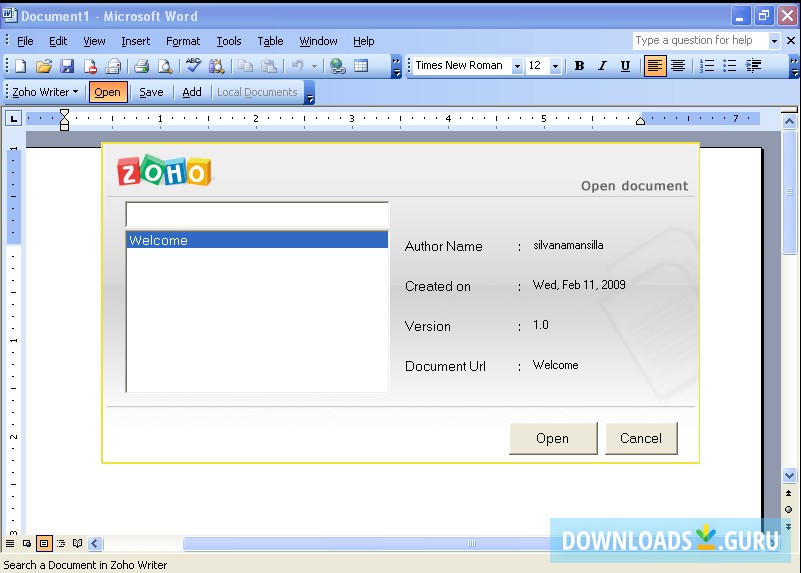Image resolution: width=801 pixels, height=573 pixels.
Task: Open the Tools menu
Action: [228, 41]
